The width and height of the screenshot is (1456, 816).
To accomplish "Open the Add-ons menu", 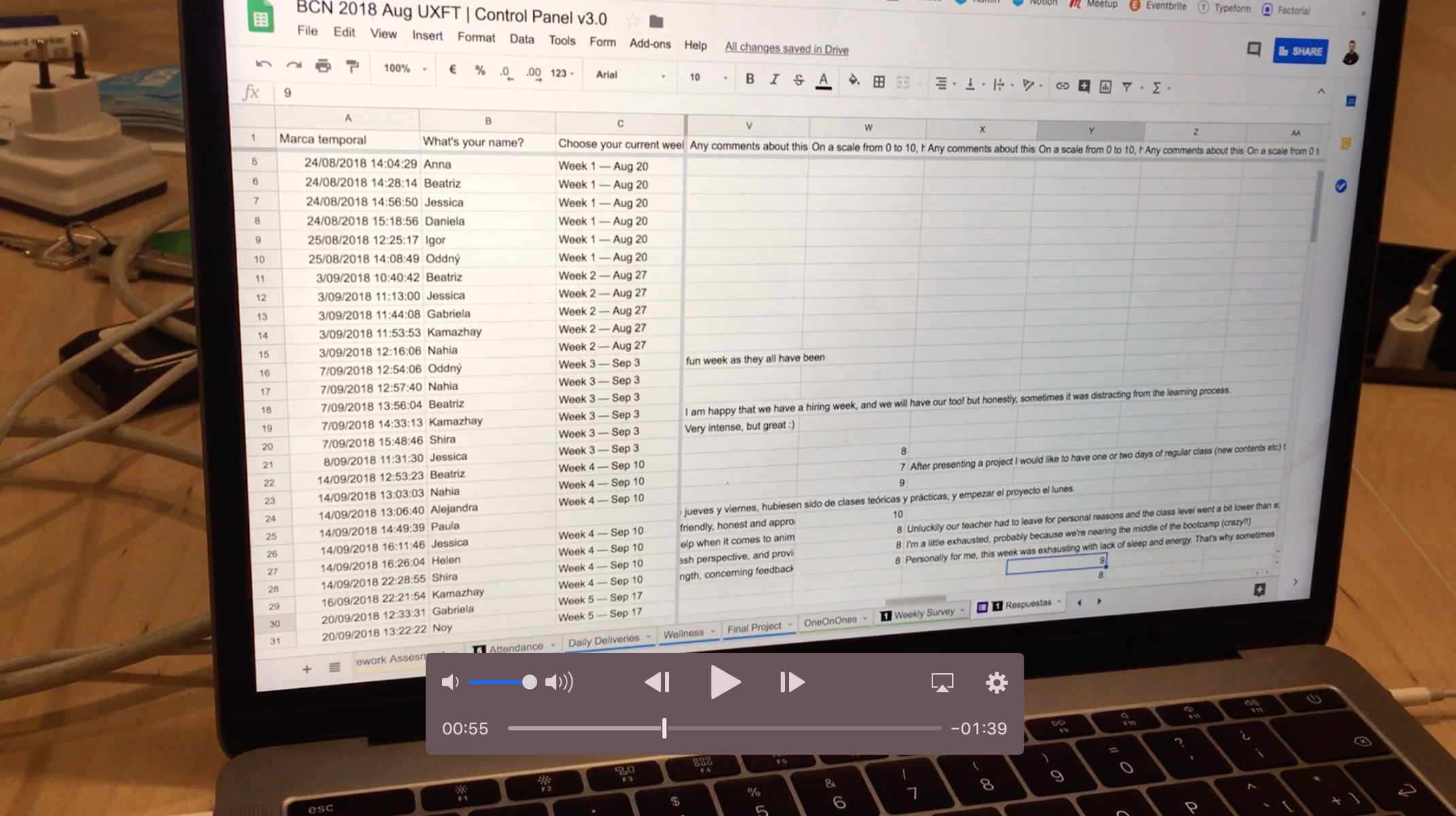I will (x=650, y=44).
